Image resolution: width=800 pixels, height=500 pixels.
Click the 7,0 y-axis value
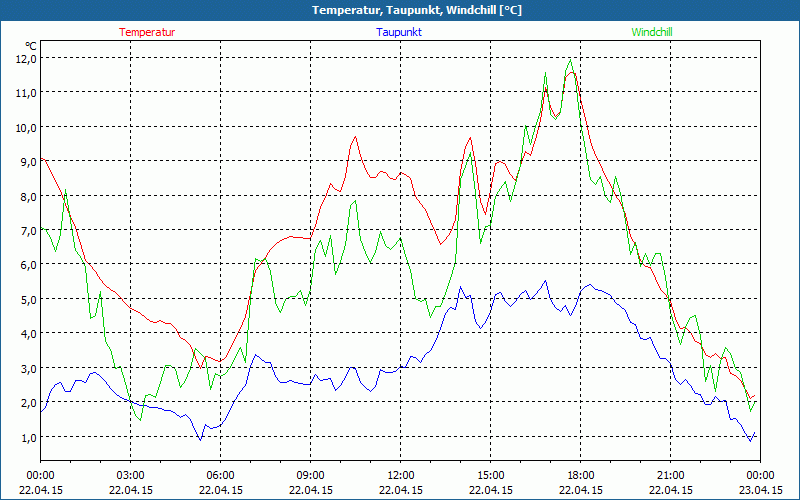point(29,231)
